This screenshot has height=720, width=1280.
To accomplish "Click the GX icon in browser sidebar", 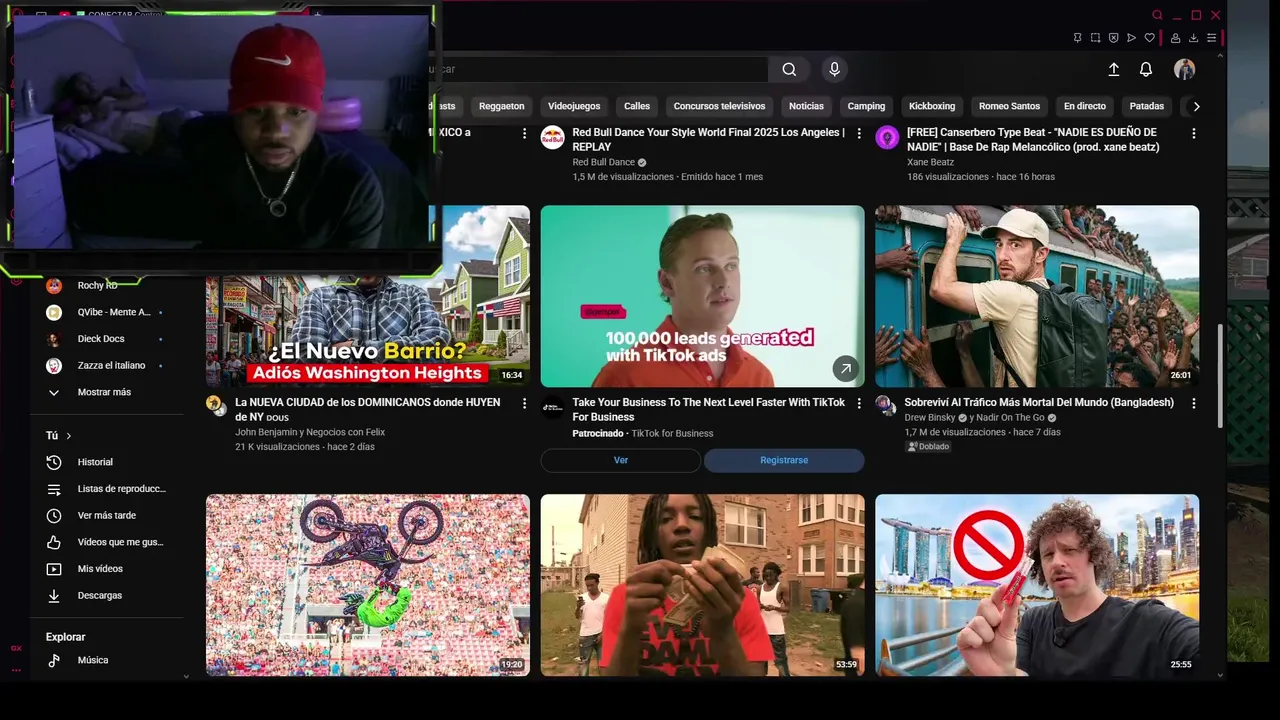I will click(x=16, y=648).
